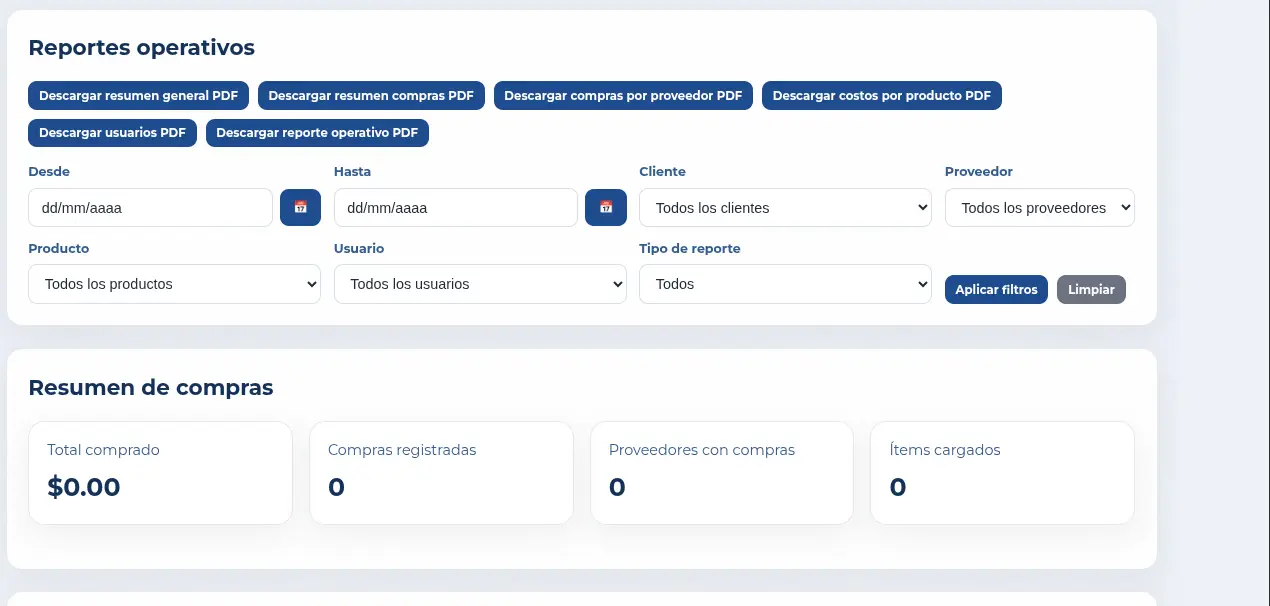The image size is (1270, 606).
Task: Open the Producto dropdown
Action: point(174,284)
